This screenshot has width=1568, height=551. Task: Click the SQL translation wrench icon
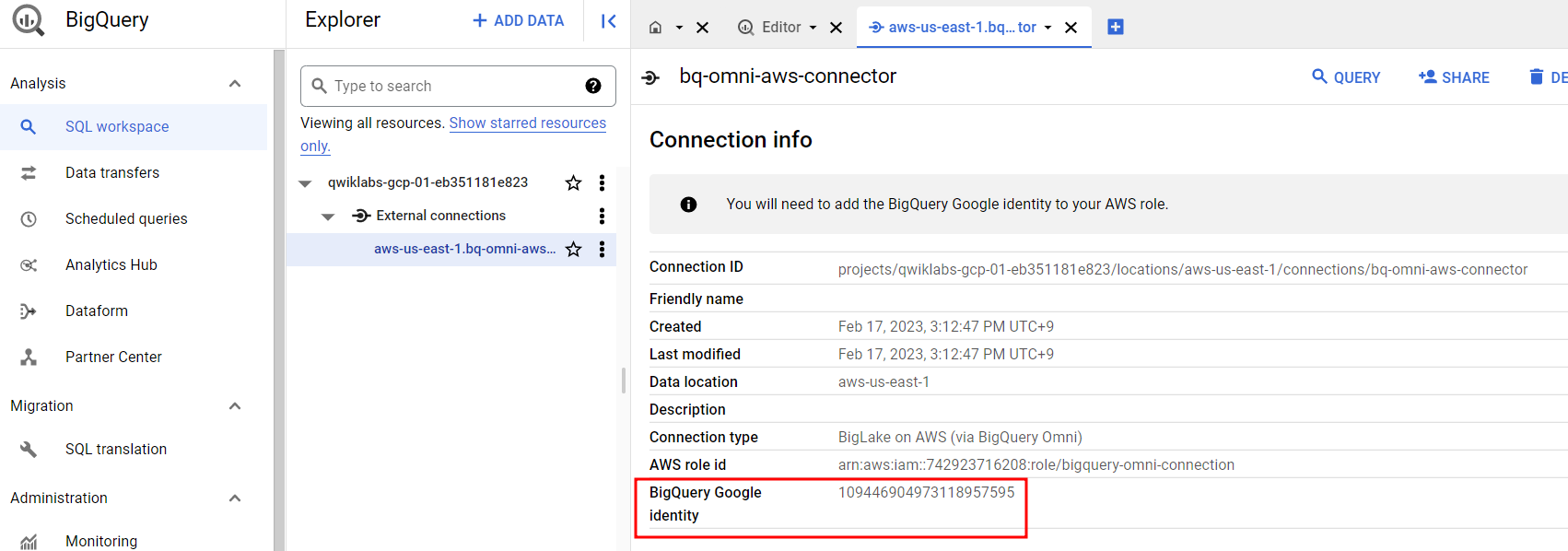pyautogui.click(x=29, y=450)
